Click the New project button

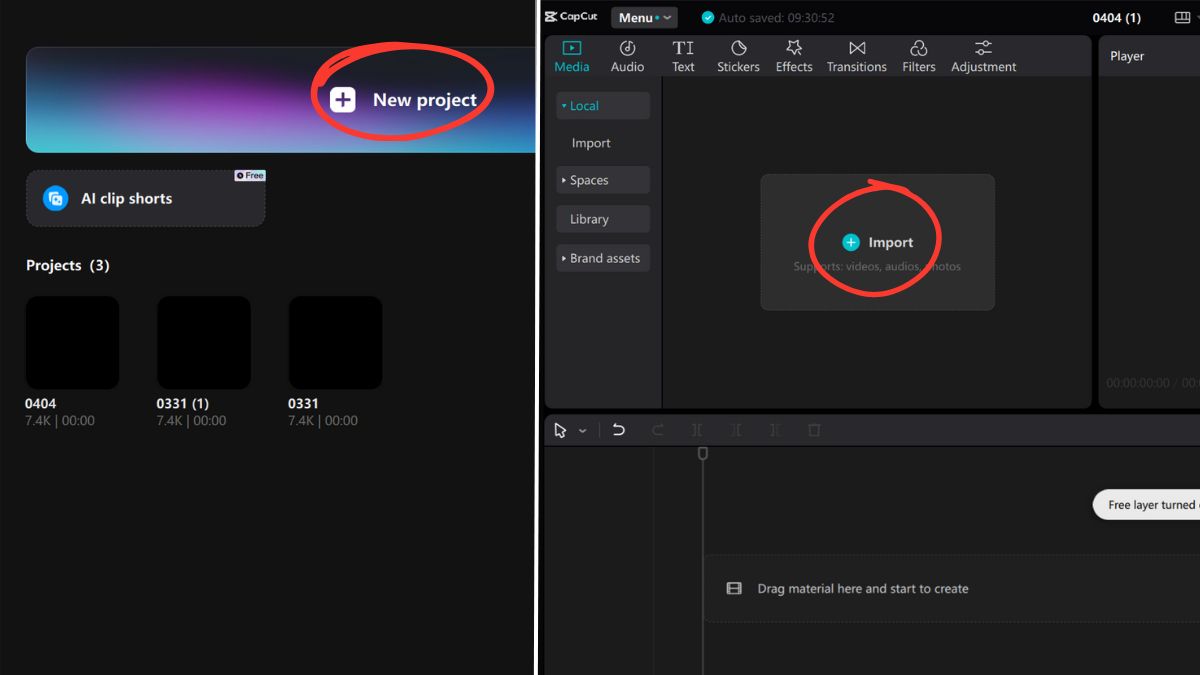404,100
